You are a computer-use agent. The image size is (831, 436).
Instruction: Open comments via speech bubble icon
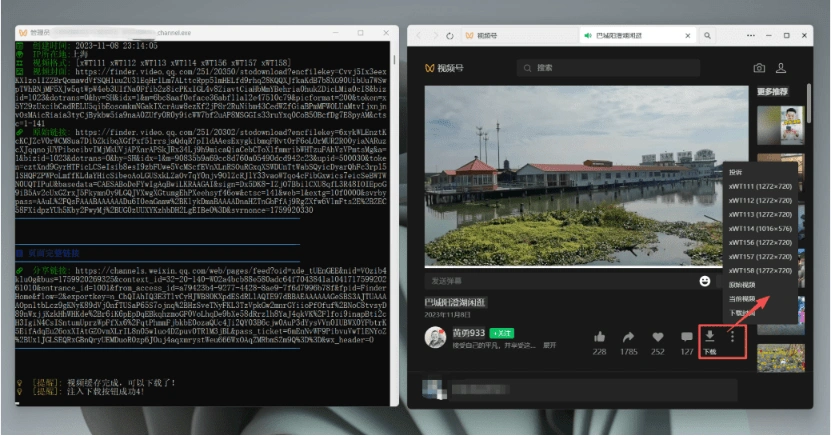pos(686,337)
